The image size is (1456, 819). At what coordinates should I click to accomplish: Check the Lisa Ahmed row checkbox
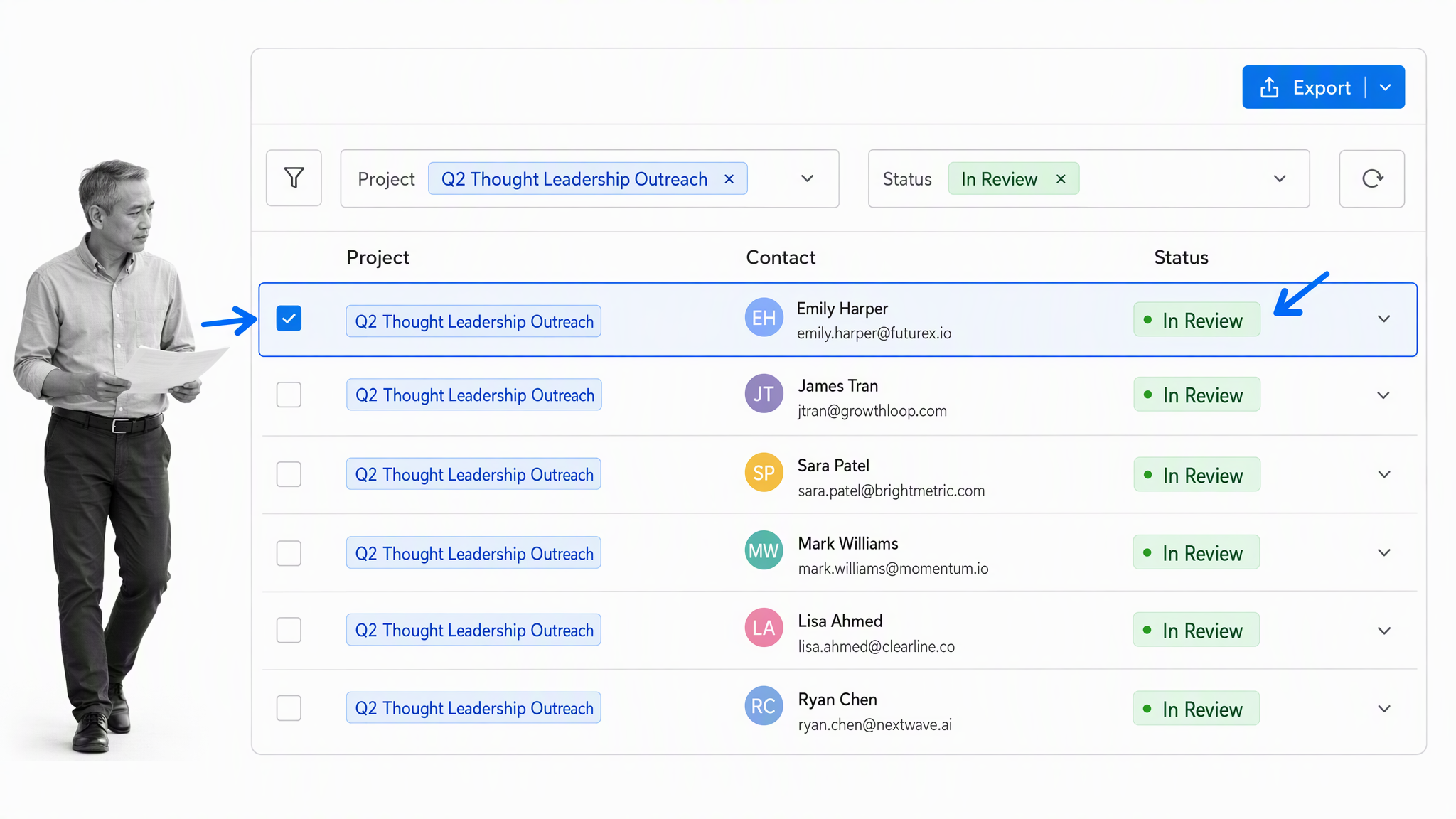pyautogui.click(x=289, y=630)
